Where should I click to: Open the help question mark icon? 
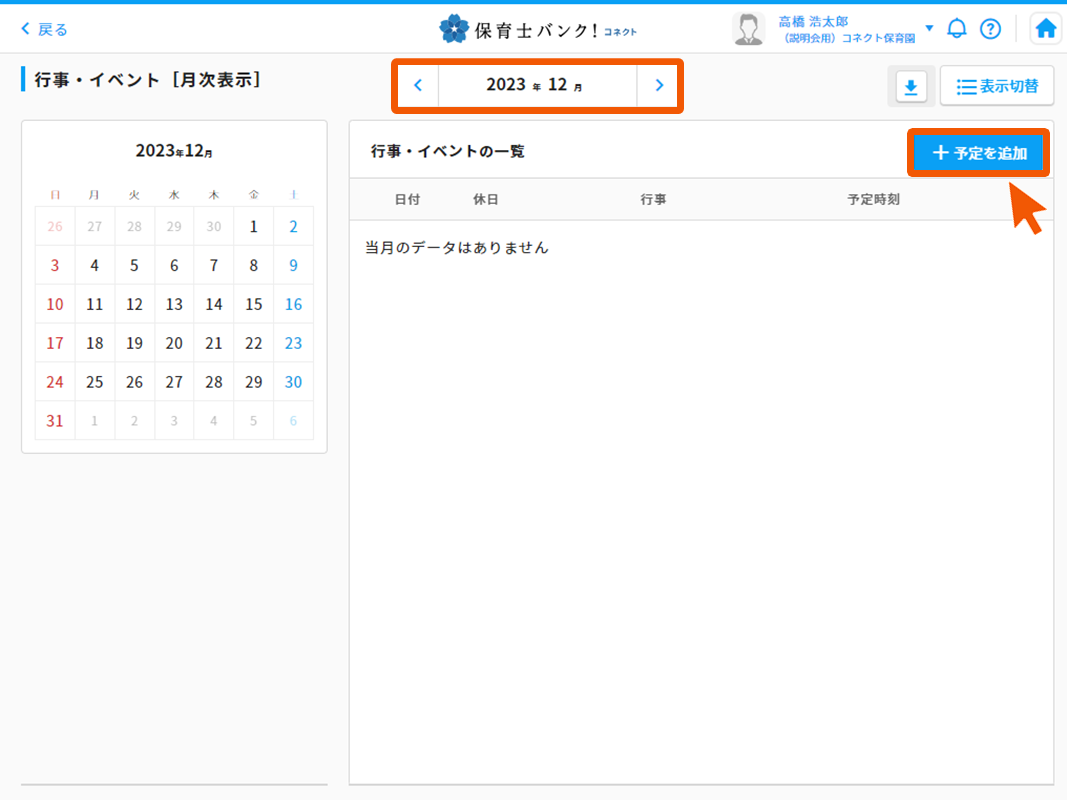990,29
